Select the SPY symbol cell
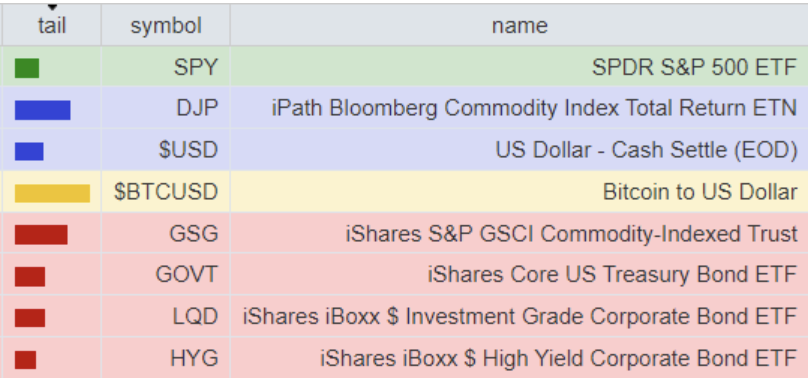The image size is (812, 380). coord(166,67)
